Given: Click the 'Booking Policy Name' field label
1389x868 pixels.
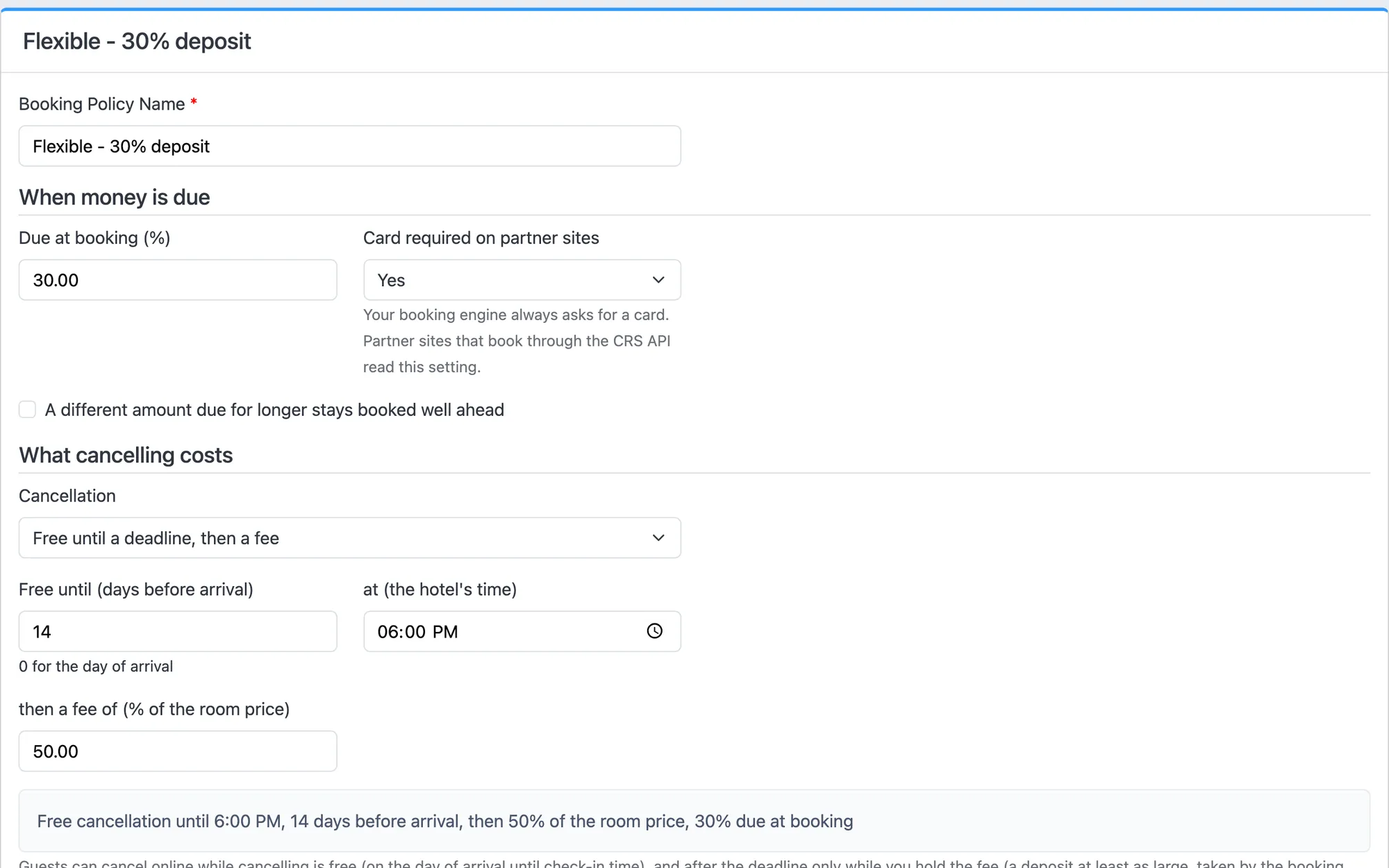Looking at the screenshot, I should point(101,104).
